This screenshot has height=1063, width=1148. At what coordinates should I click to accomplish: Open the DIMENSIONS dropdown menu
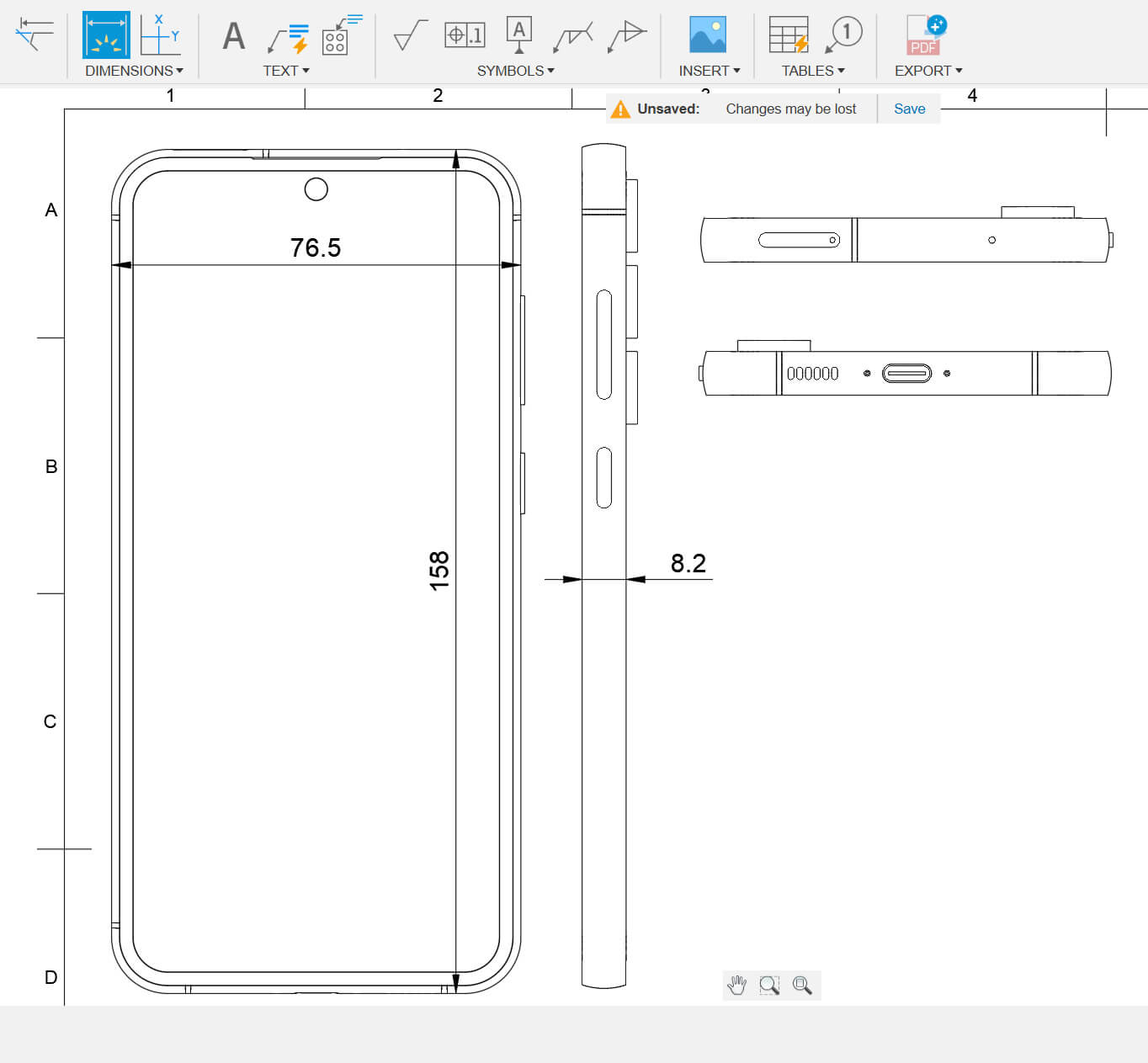pos(134,71)
